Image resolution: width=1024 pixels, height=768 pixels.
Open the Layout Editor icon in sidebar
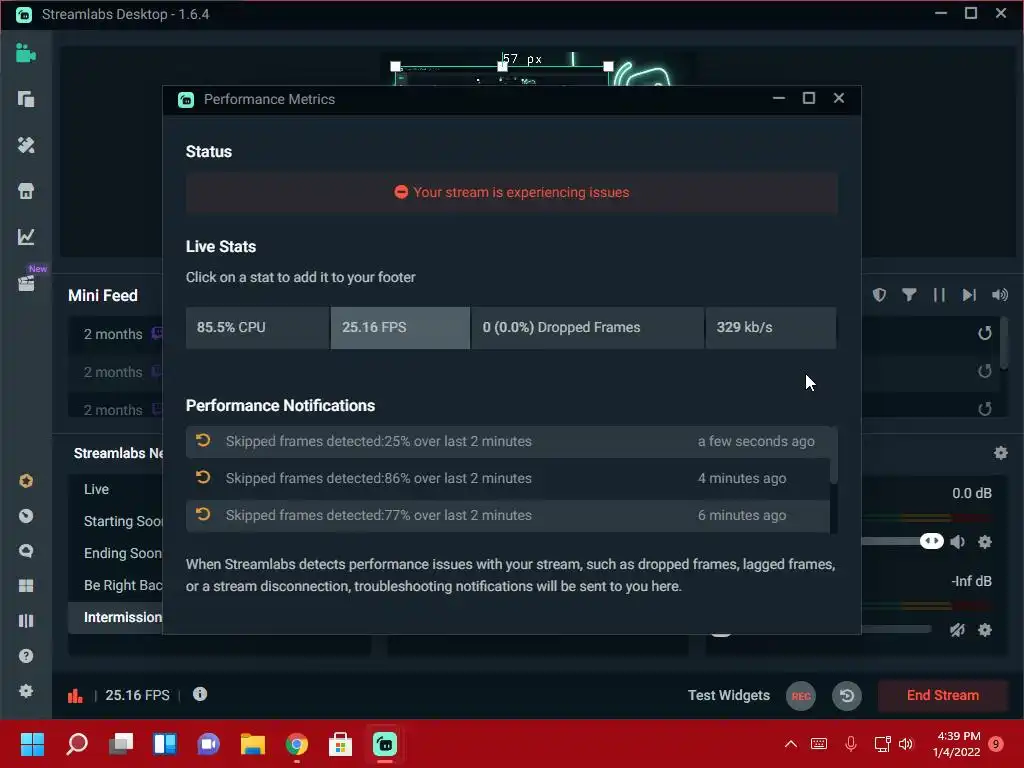25,99
